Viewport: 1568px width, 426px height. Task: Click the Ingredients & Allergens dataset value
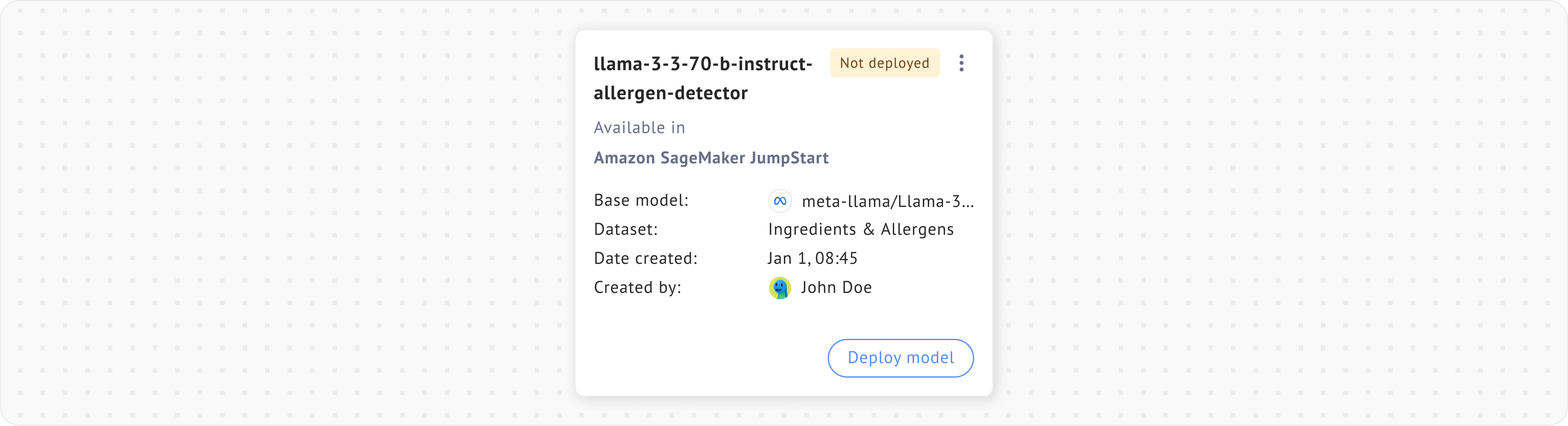point(861,230)
